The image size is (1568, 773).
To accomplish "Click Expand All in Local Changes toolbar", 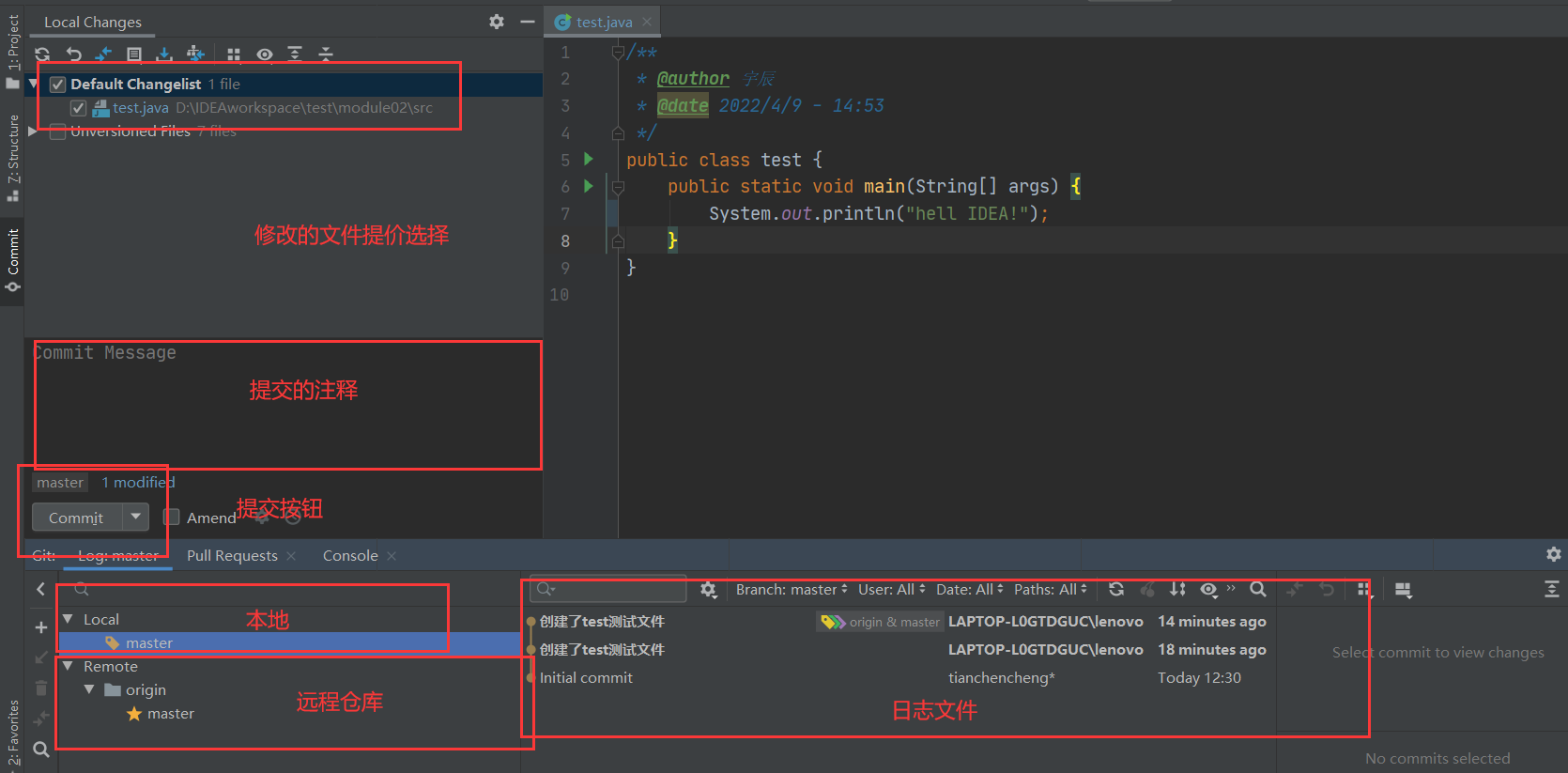I will (295, 54).
